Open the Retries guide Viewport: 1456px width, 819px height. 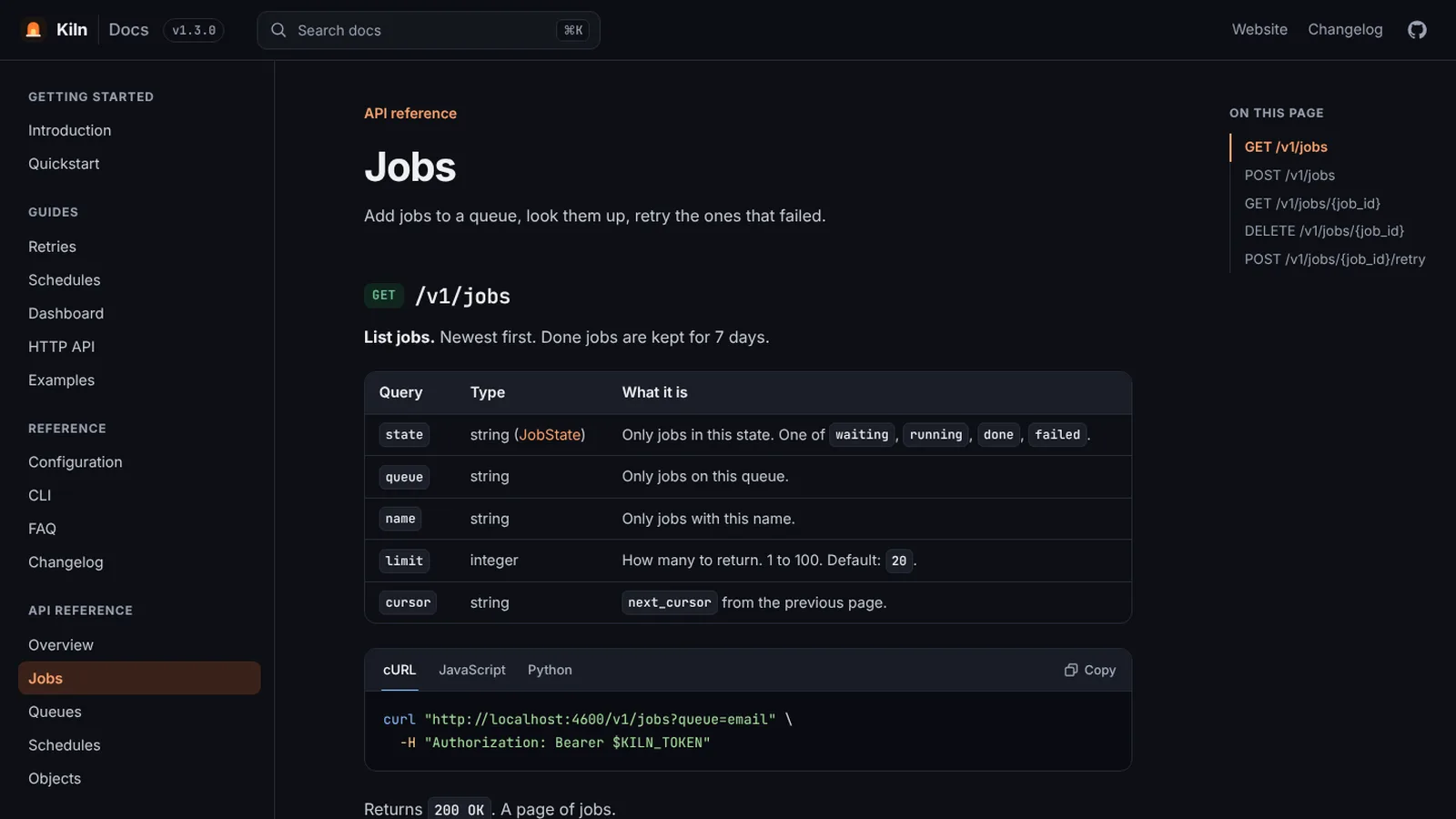(x=52, y=247)
